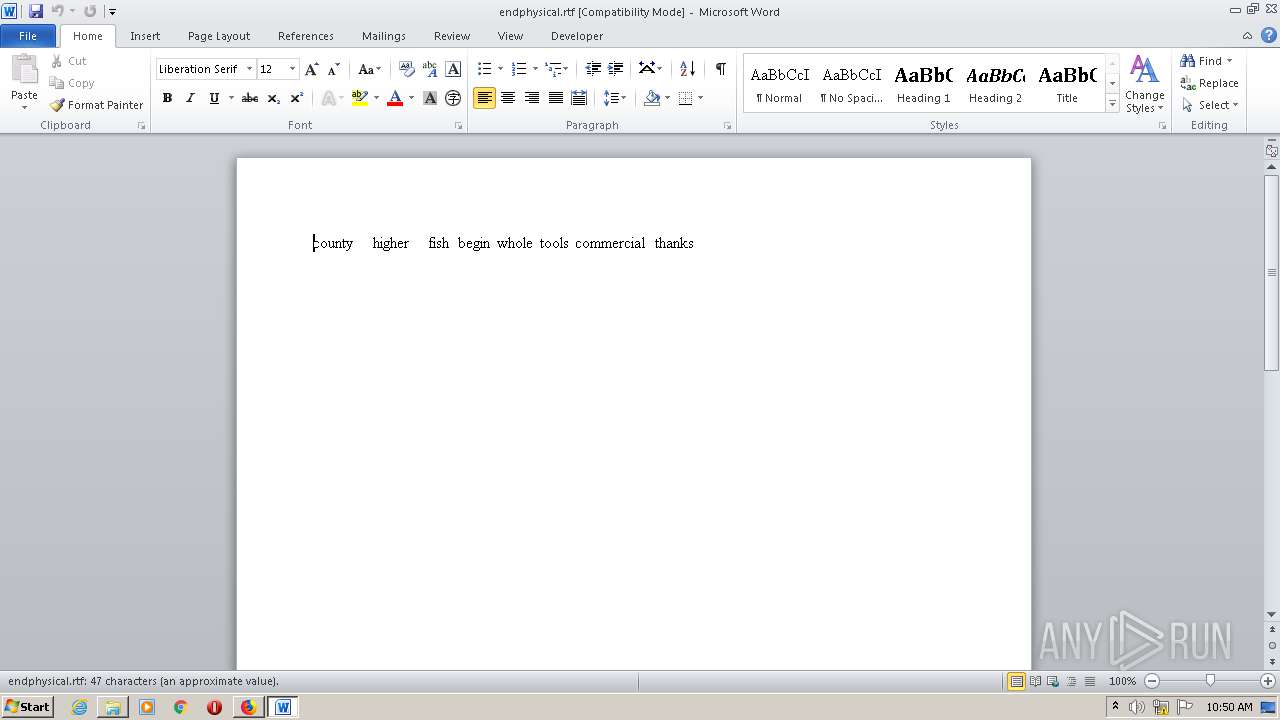Click the Replace button
This screenshot has height=720, width=1280.
coord(1209,83)
